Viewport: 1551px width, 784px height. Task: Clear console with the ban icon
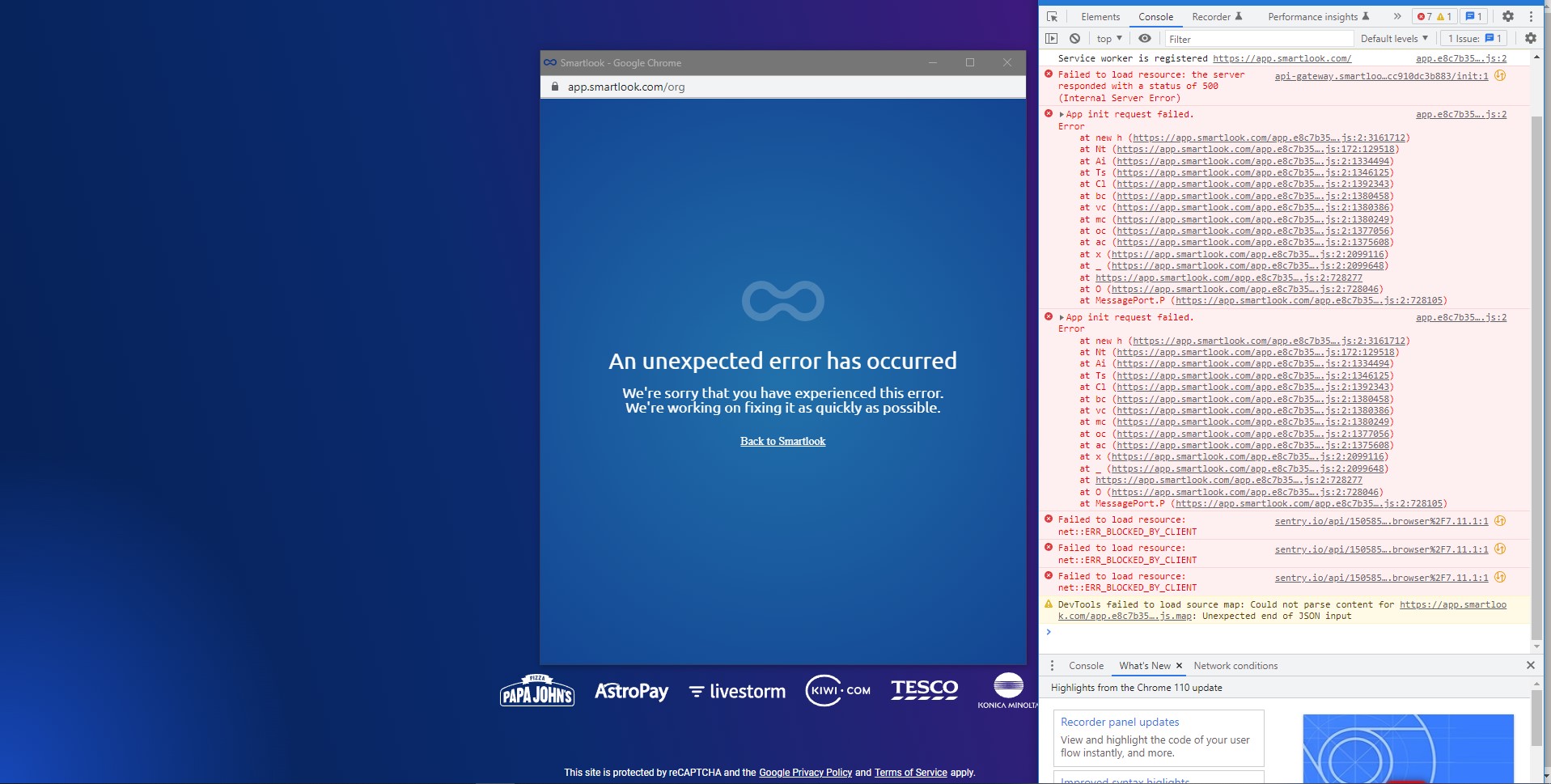click(x=1074, y=38)
